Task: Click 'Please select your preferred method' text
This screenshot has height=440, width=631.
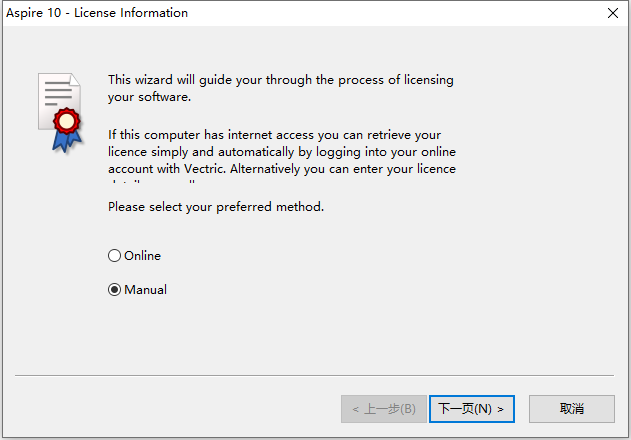Action: [x=216, y=207]
